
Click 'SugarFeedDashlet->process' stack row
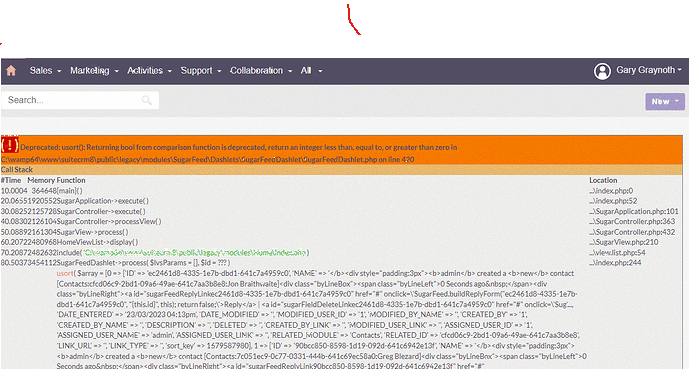pos(143,263)
